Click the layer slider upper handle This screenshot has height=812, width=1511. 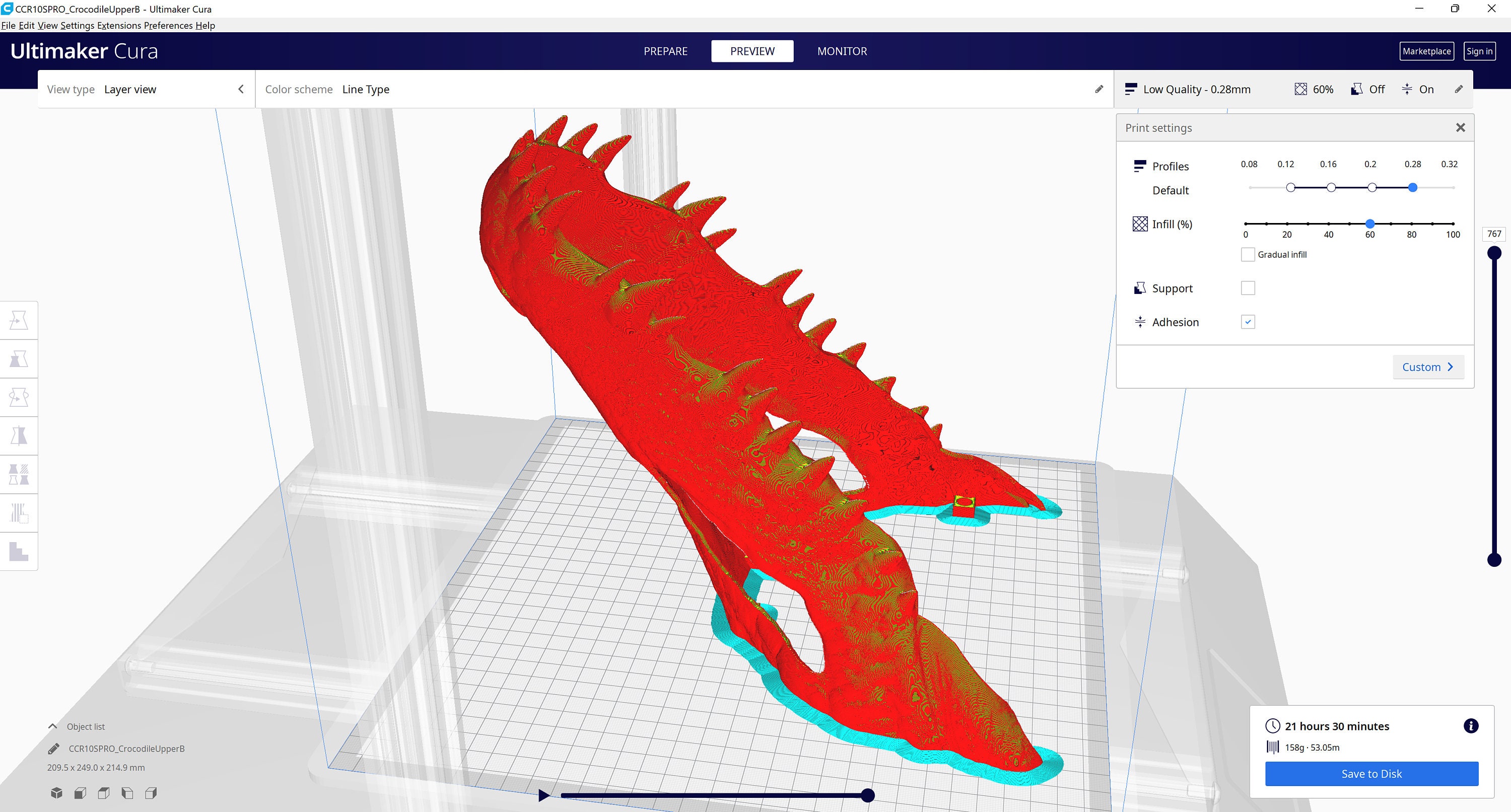click(1494, 253)
